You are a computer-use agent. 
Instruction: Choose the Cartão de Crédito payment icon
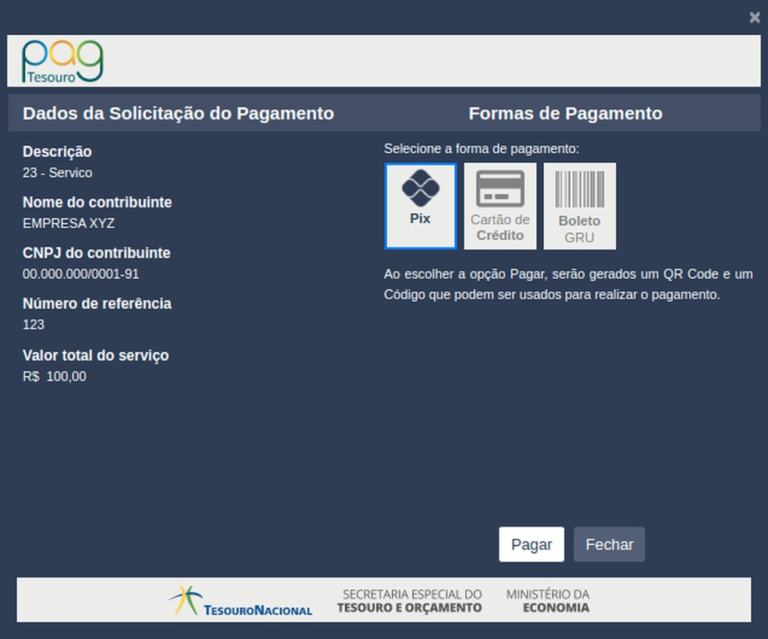click(500, 205)
